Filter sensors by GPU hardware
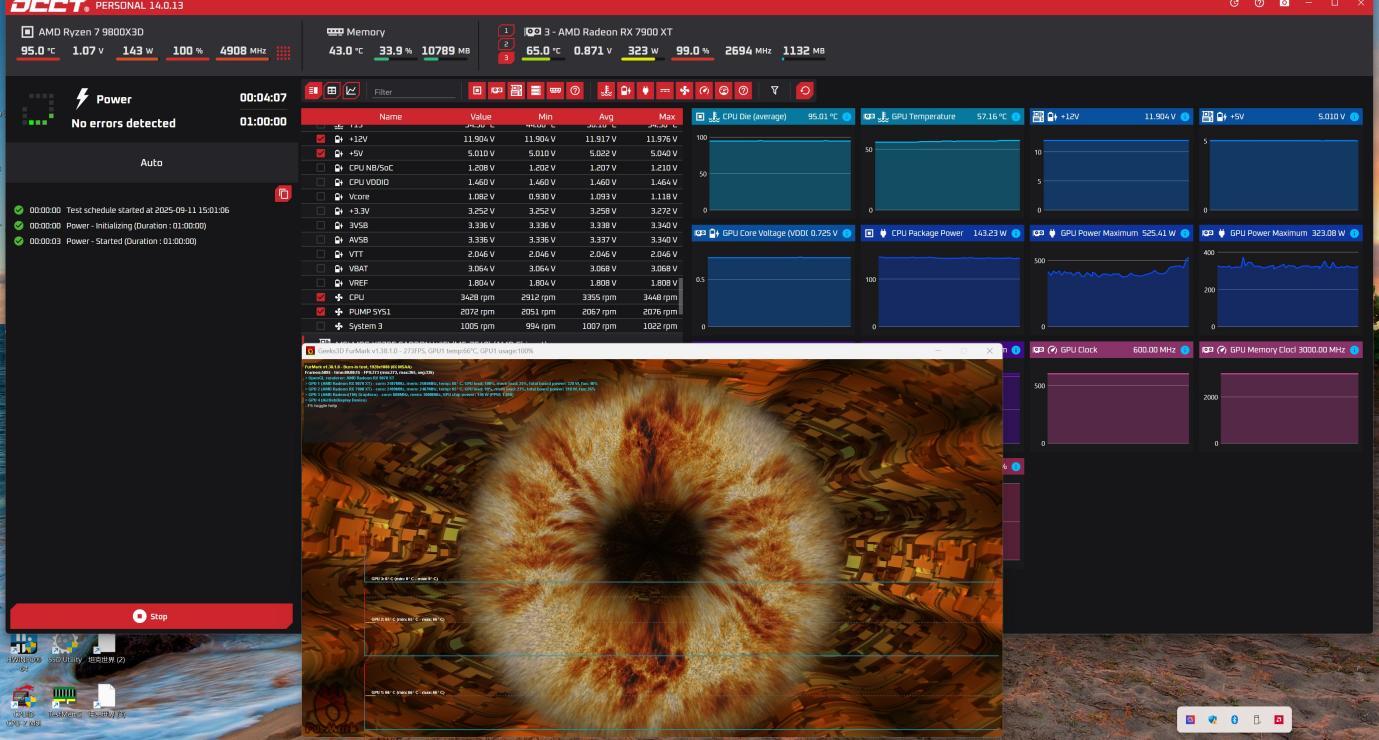Viewport: 1379px width, 740px height. 497,91
